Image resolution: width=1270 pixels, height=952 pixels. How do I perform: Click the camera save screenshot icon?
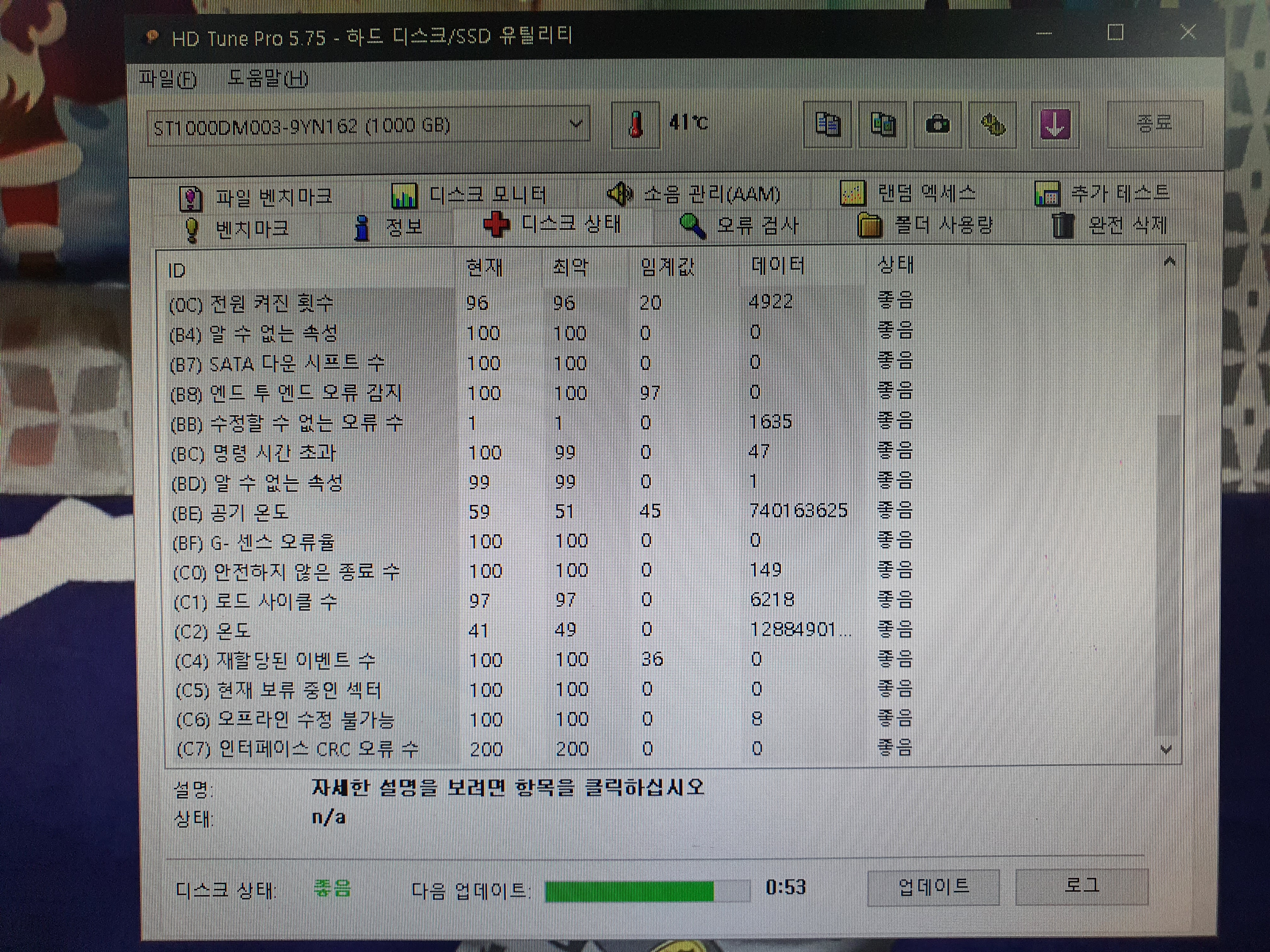click(x=938, y=125)
